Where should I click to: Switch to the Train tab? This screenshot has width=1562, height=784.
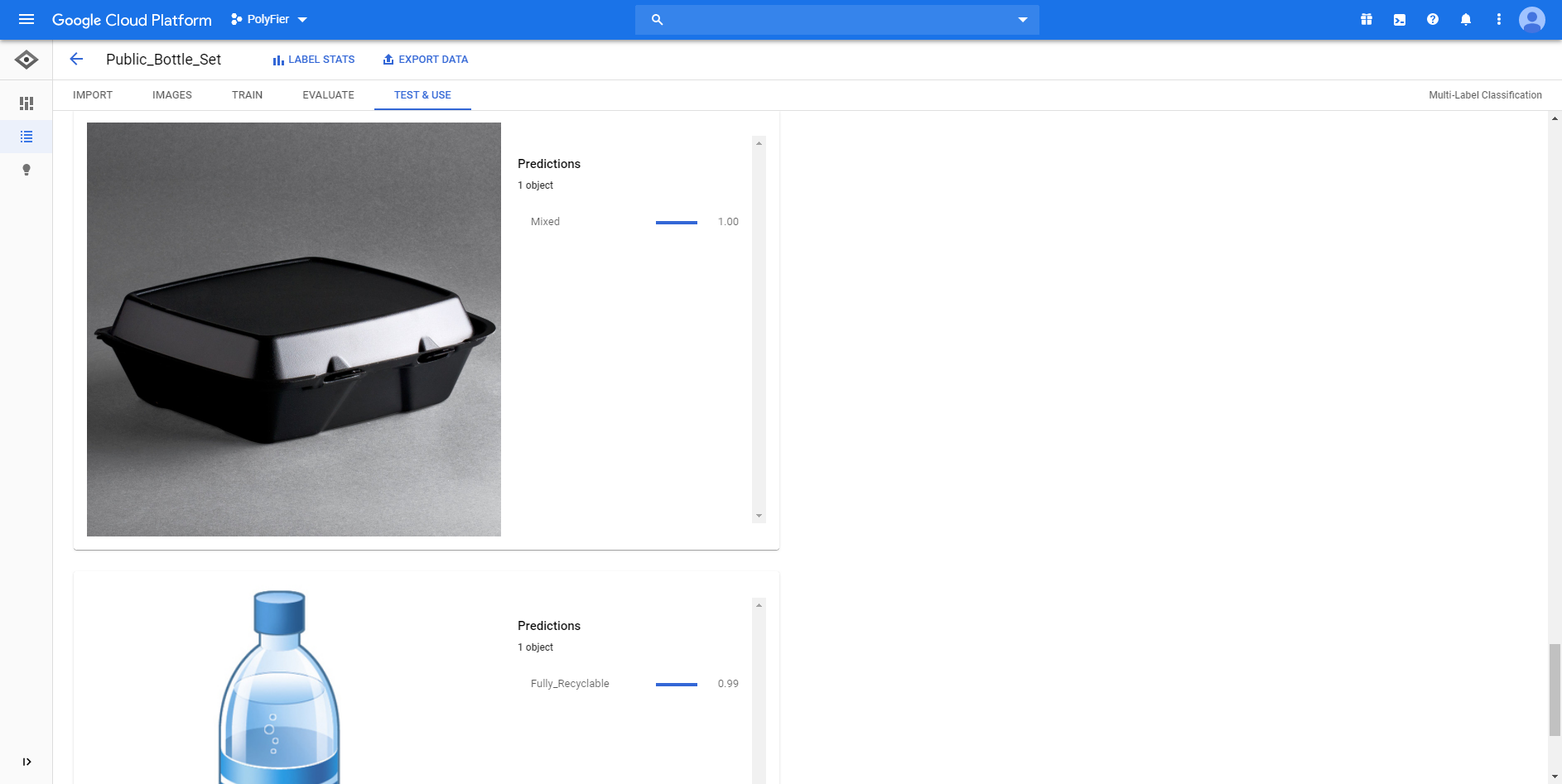[248, 95]
